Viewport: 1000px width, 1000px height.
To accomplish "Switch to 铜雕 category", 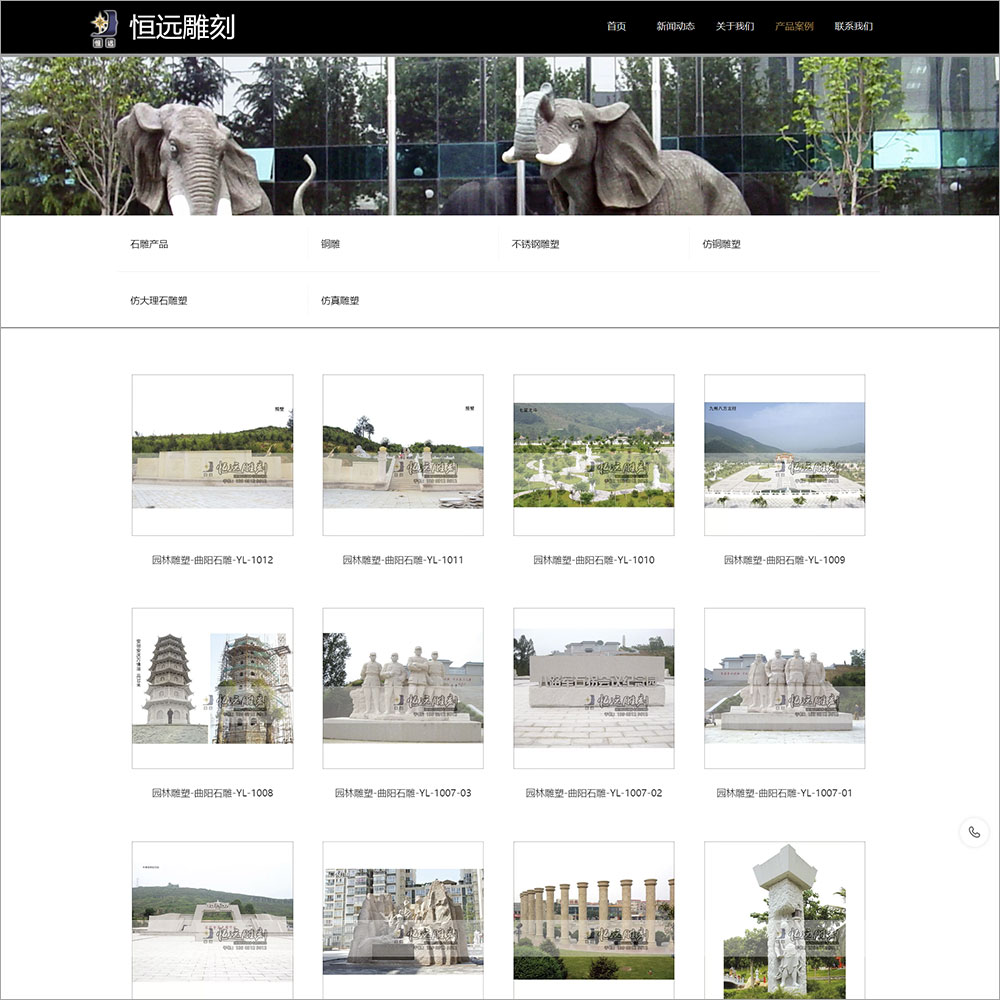I will [x=330, y=244].
